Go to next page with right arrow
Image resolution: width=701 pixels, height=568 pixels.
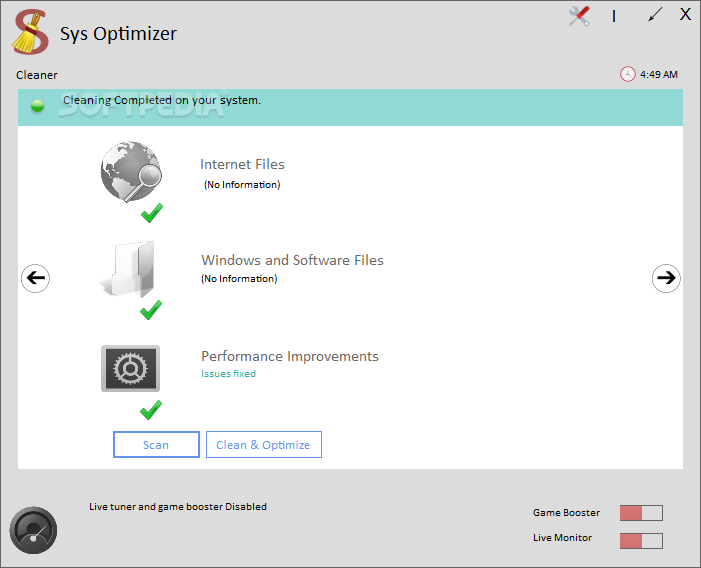point(666,278)
